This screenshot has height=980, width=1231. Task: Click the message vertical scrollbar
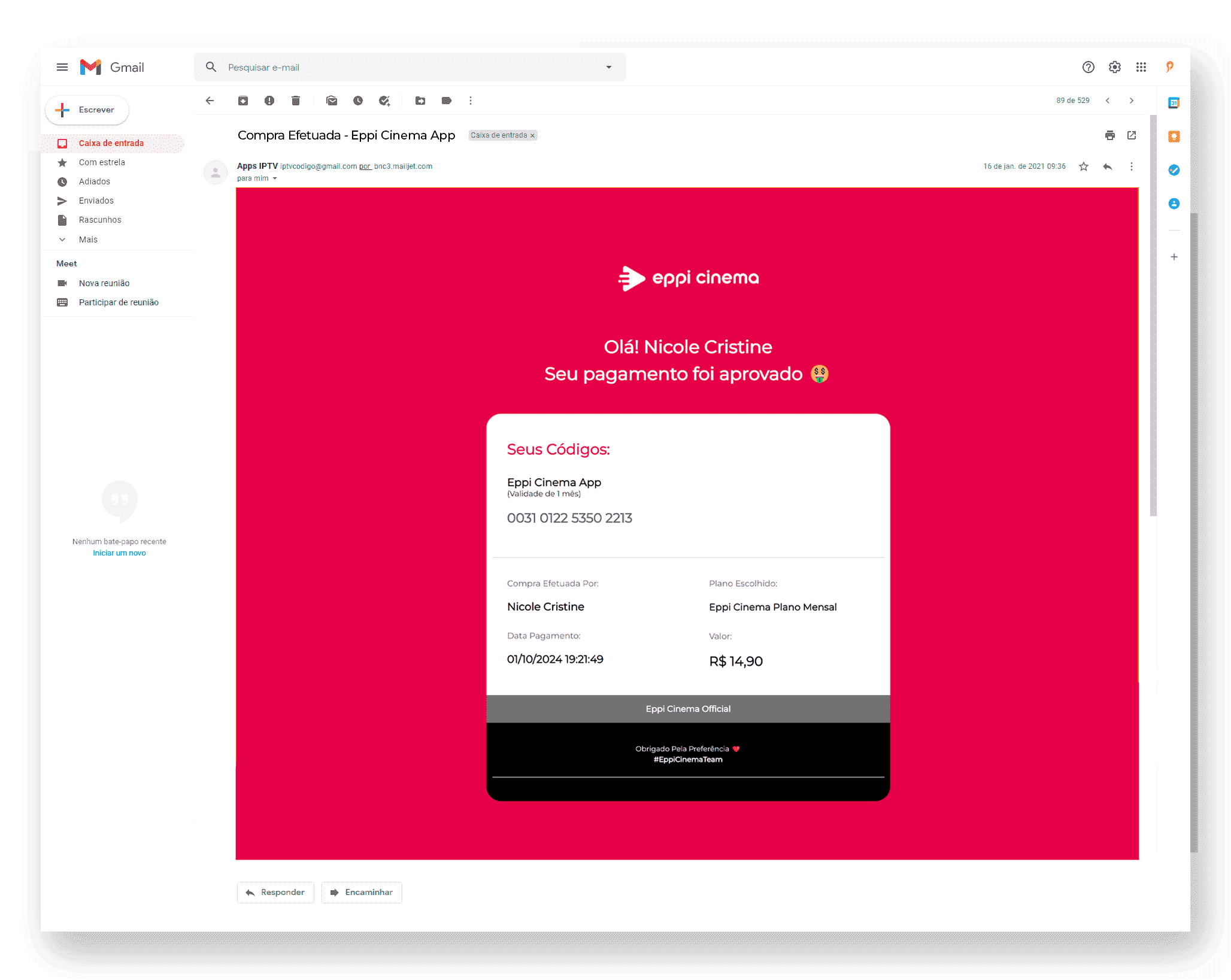(x=1153, y=314)
